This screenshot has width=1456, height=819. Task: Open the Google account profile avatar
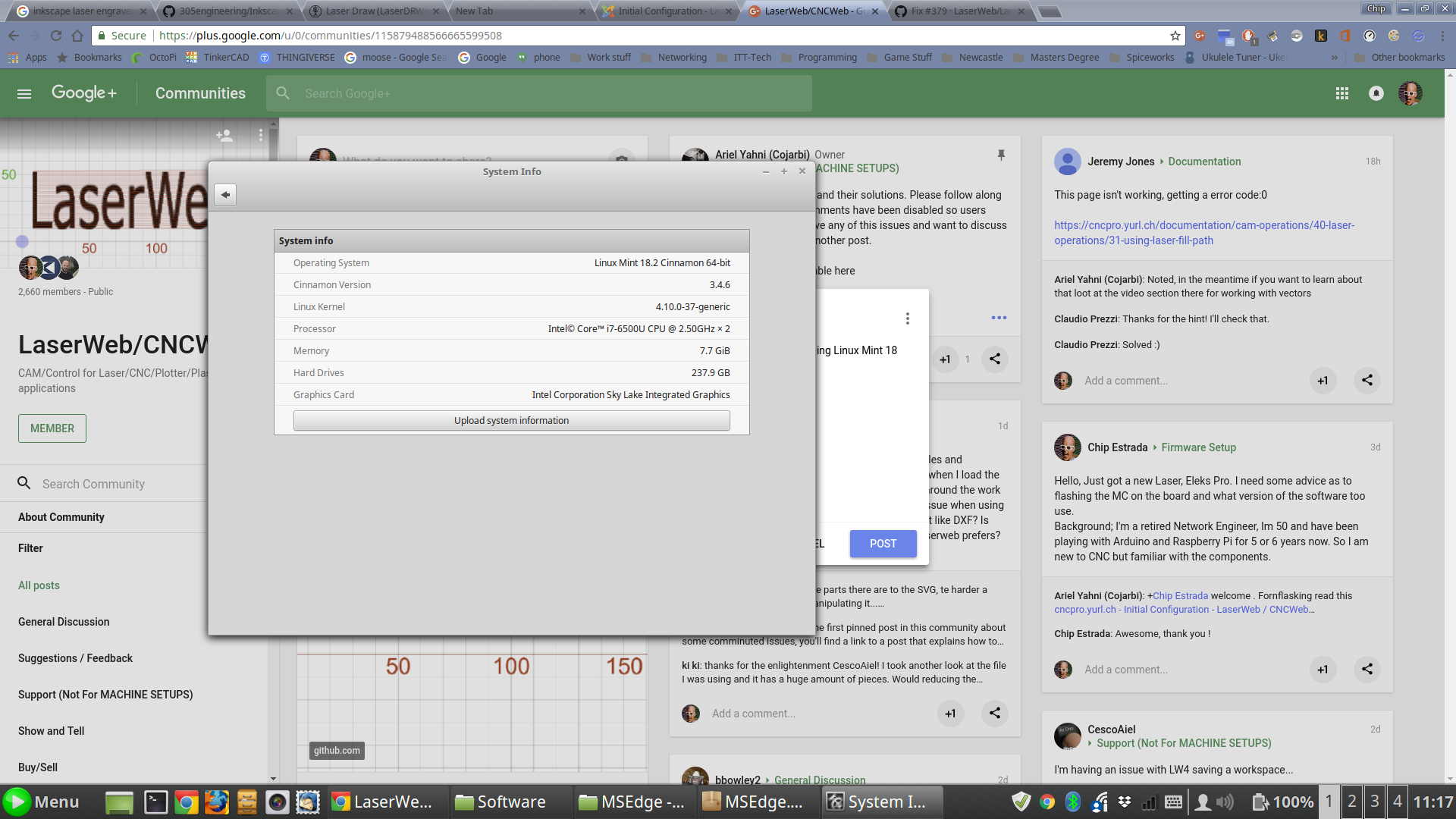[1410, 93]
